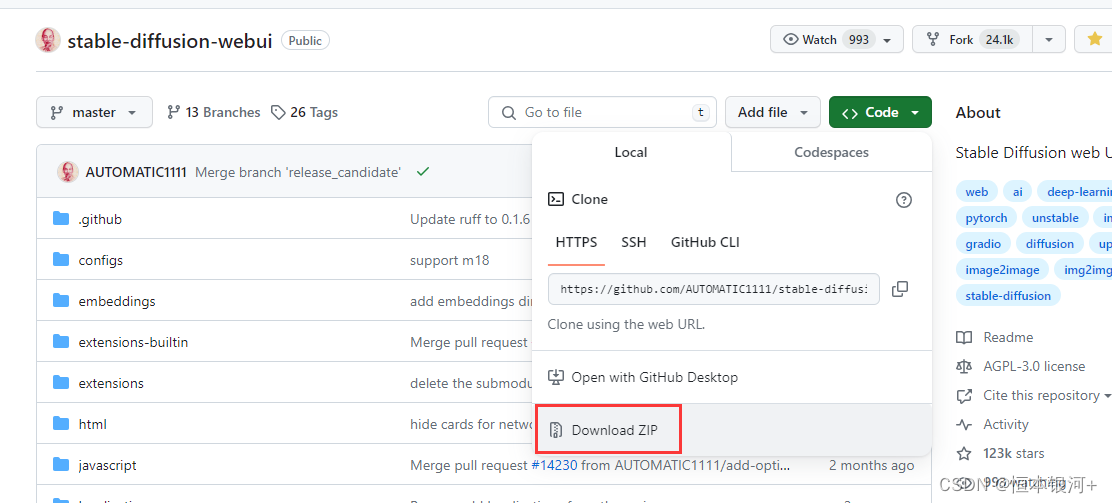1112x503 pixels.
Task: Click the green commit status checkmark
Action: point(423,172)
